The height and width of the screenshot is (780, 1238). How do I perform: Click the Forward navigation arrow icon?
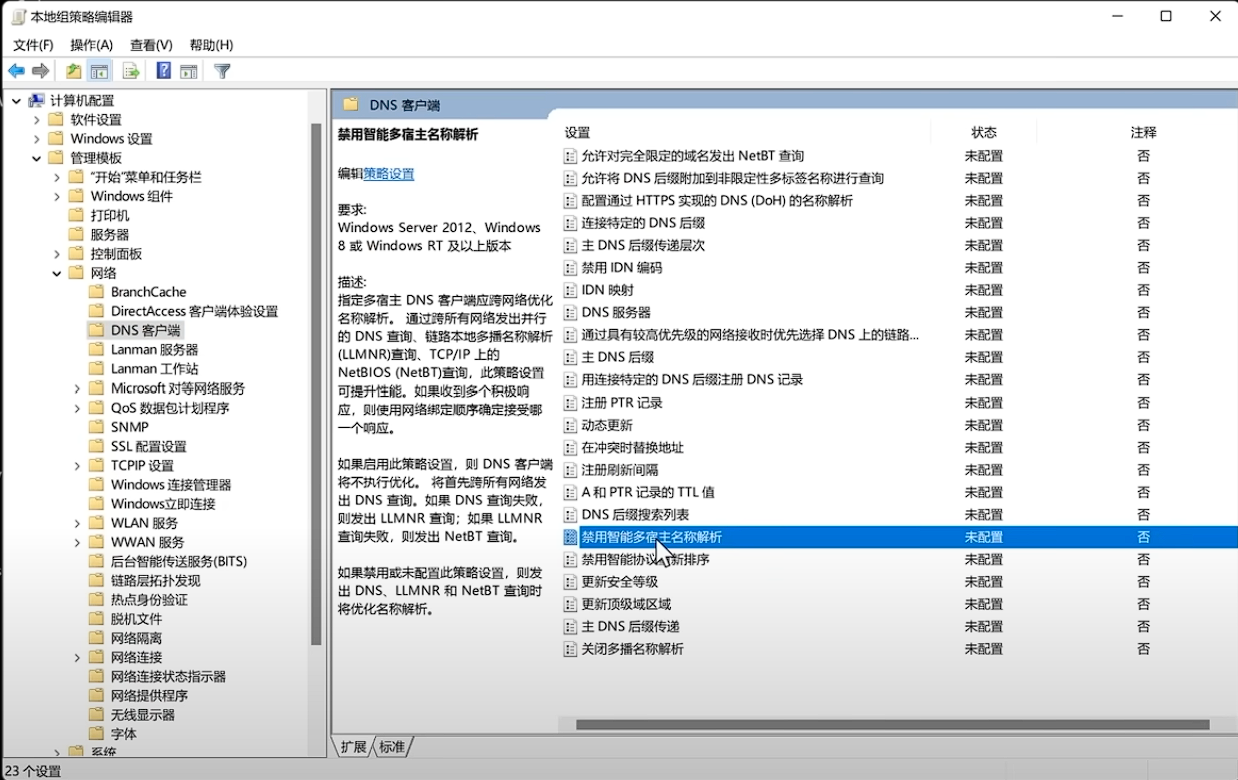[x=40, y=70]
